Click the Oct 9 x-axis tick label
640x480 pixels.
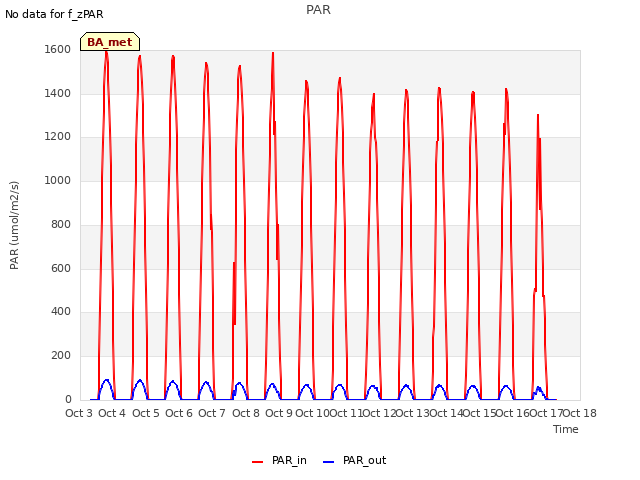(x=279, y=413)
